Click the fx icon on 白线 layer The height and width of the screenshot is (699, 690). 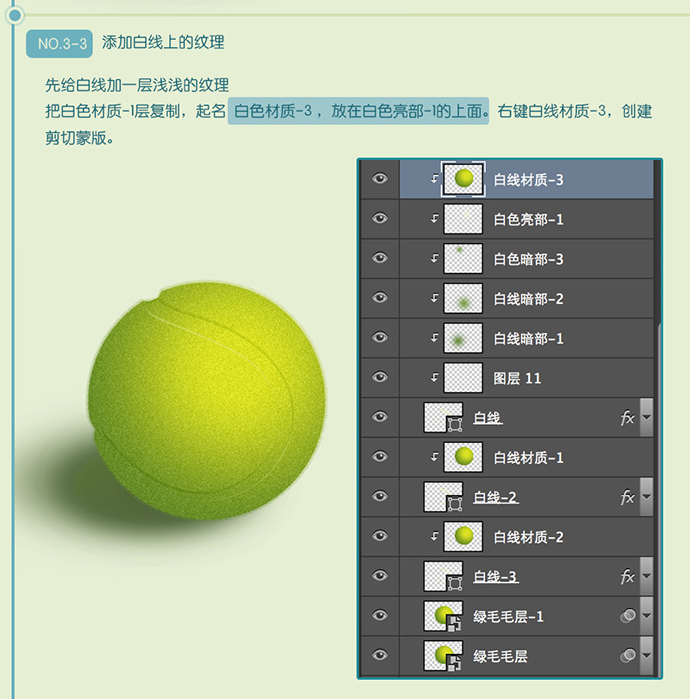pos(627,418)
